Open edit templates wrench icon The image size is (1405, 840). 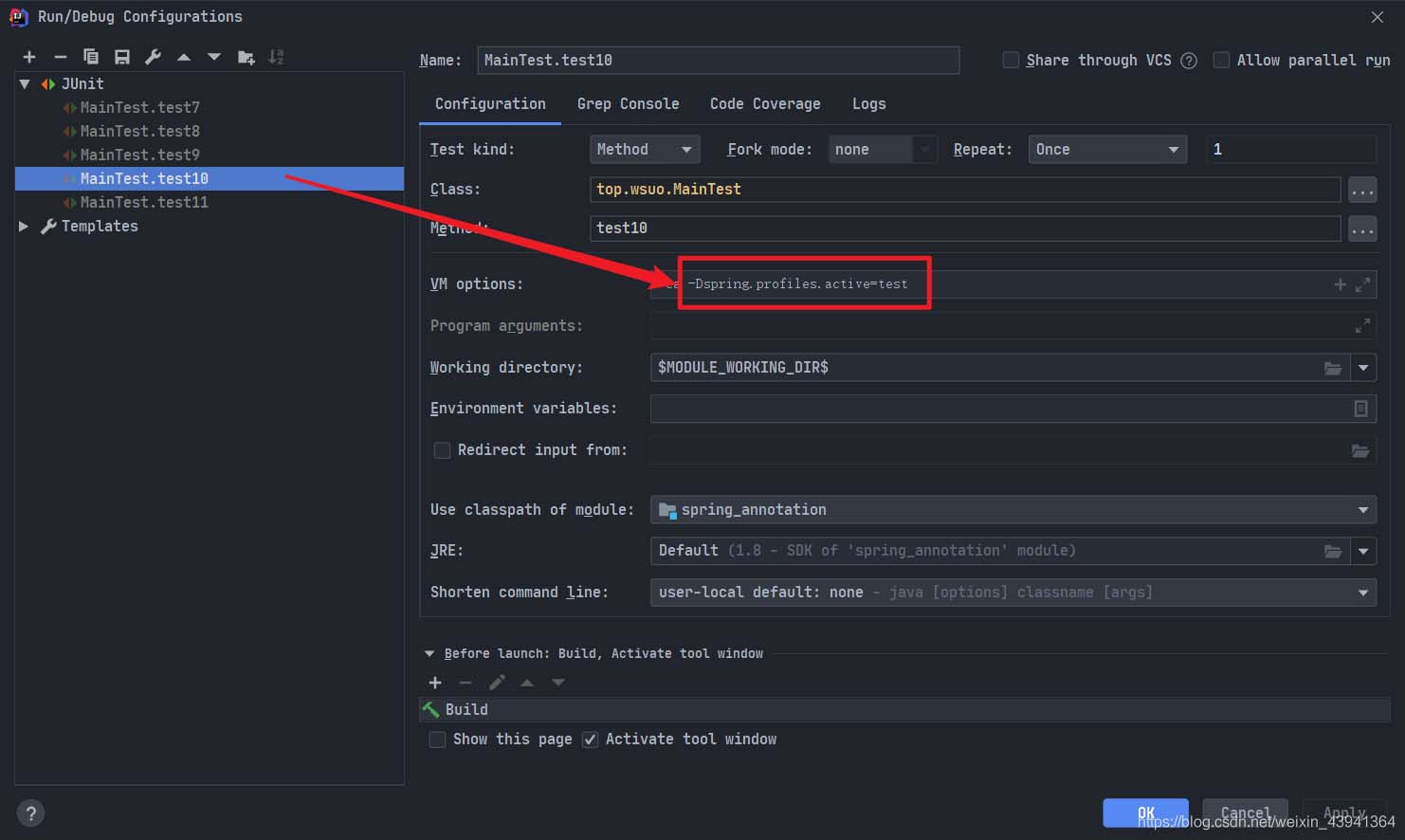coord(153,57)
